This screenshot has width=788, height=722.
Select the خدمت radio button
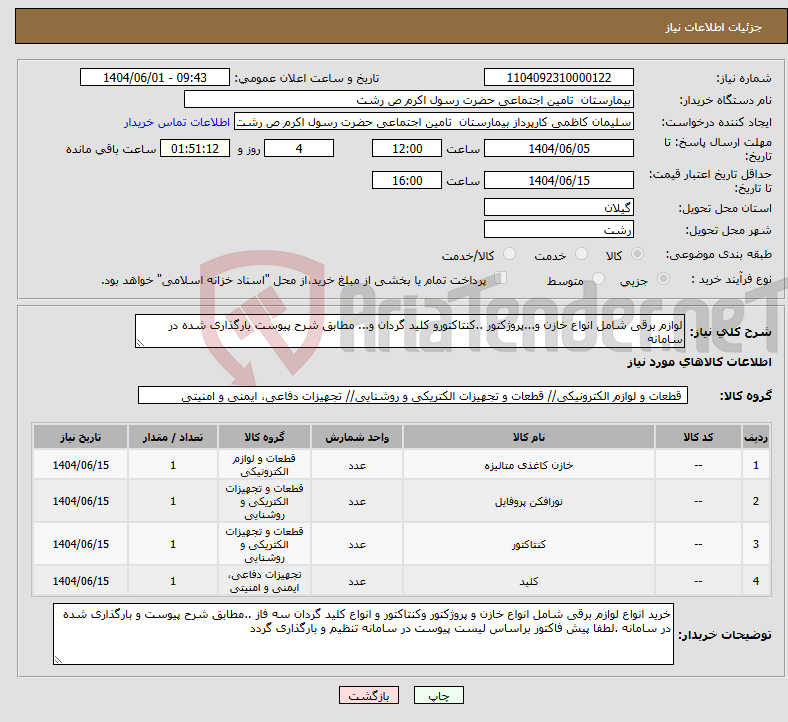581,254
